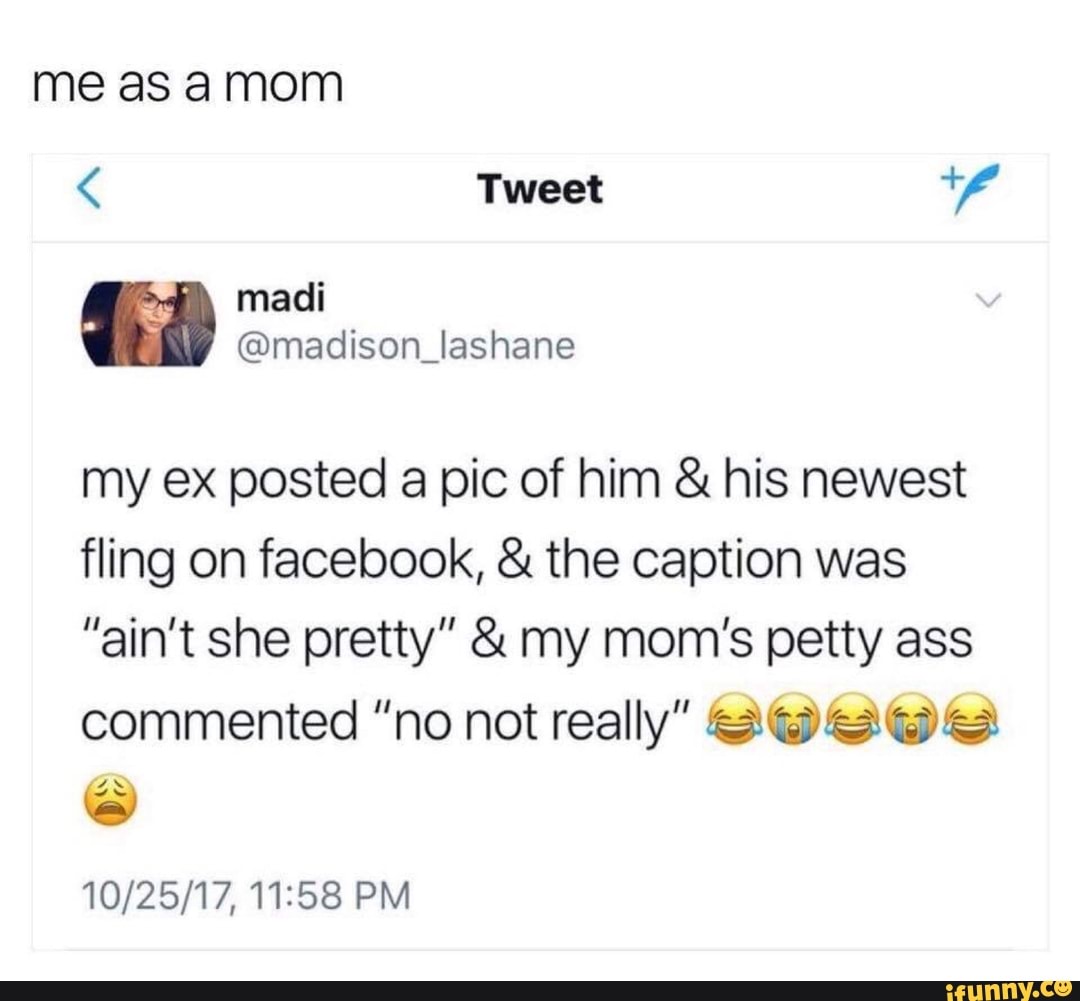Go back using the blue left arrow
This screenshot has height=1001, width=1080.
click(x=90, y=187)
